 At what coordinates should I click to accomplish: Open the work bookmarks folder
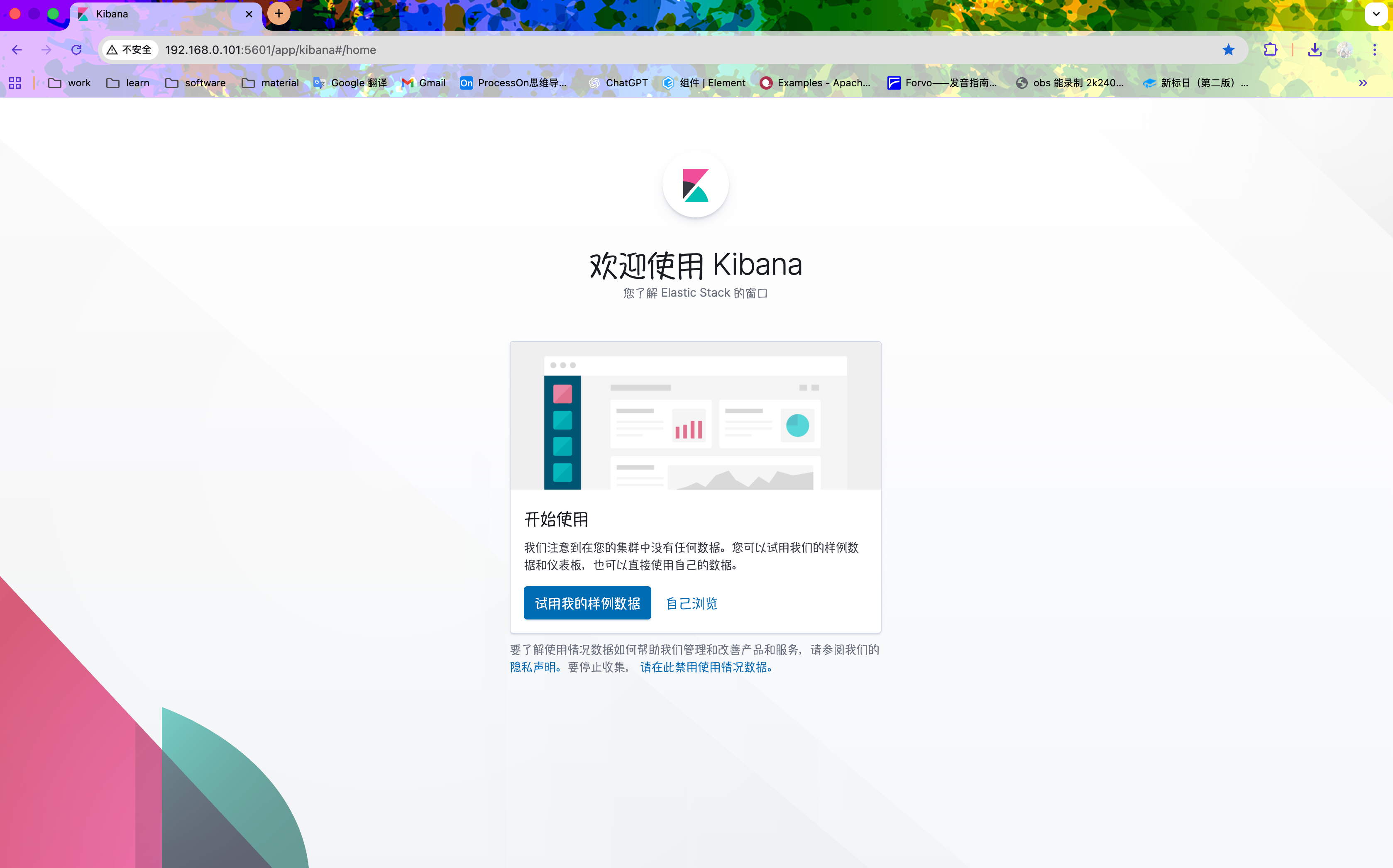point(69,83)
